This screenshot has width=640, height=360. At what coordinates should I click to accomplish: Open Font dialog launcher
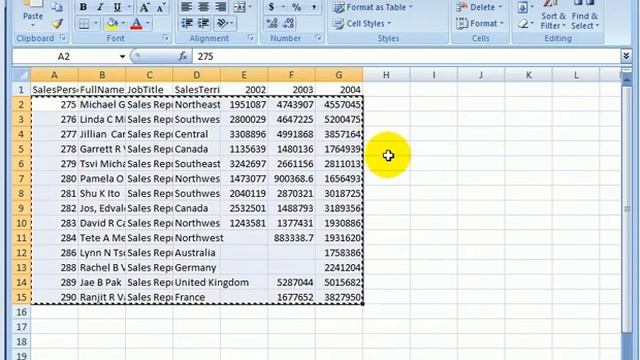166,38
